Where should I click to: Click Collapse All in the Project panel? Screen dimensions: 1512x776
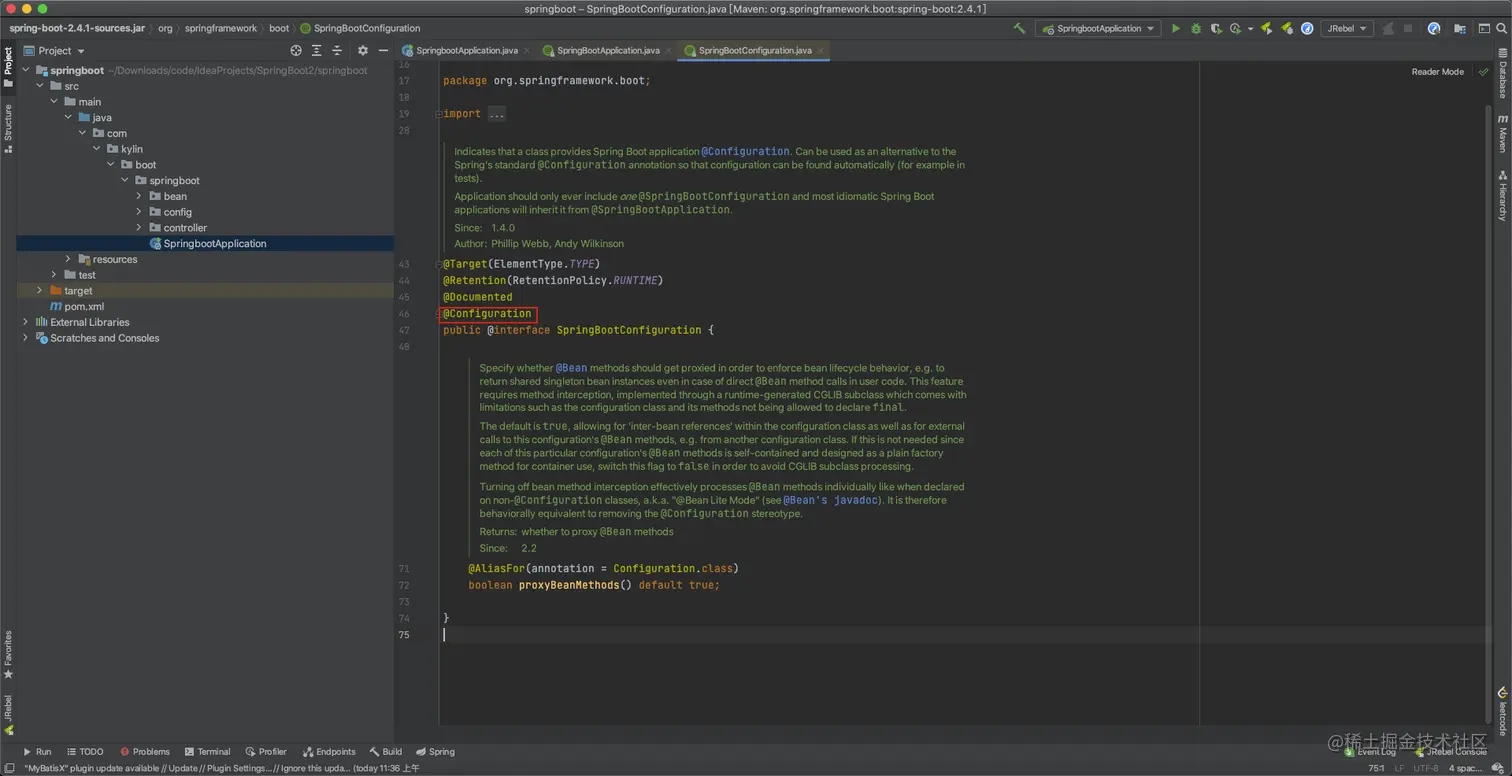click(x=337, y=50)
